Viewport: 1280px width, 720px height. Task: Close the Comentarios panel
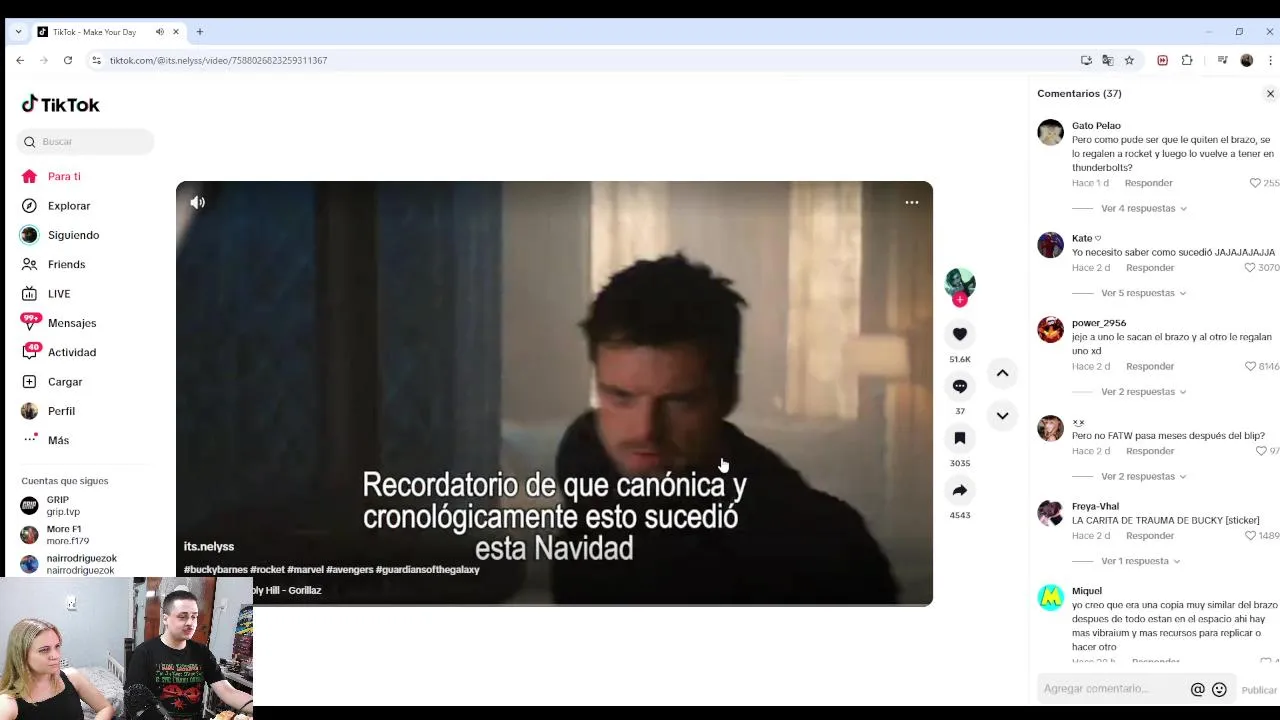click(x=1270, y=94)
